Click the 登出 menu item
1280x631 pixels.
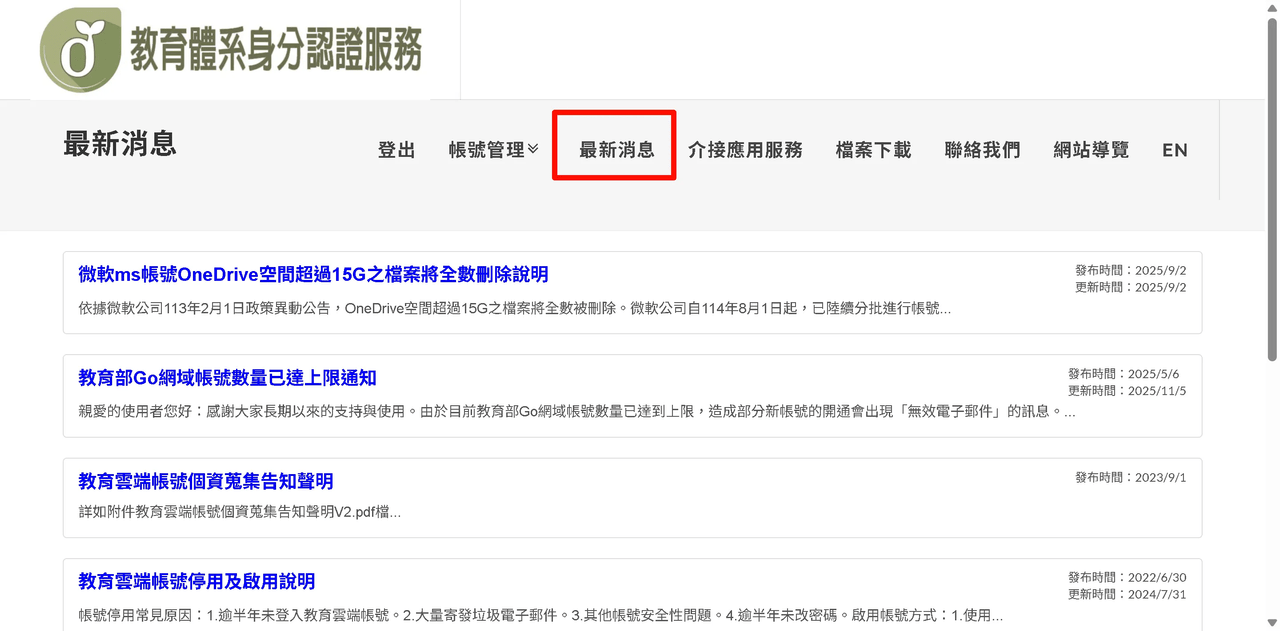point(397,150)
